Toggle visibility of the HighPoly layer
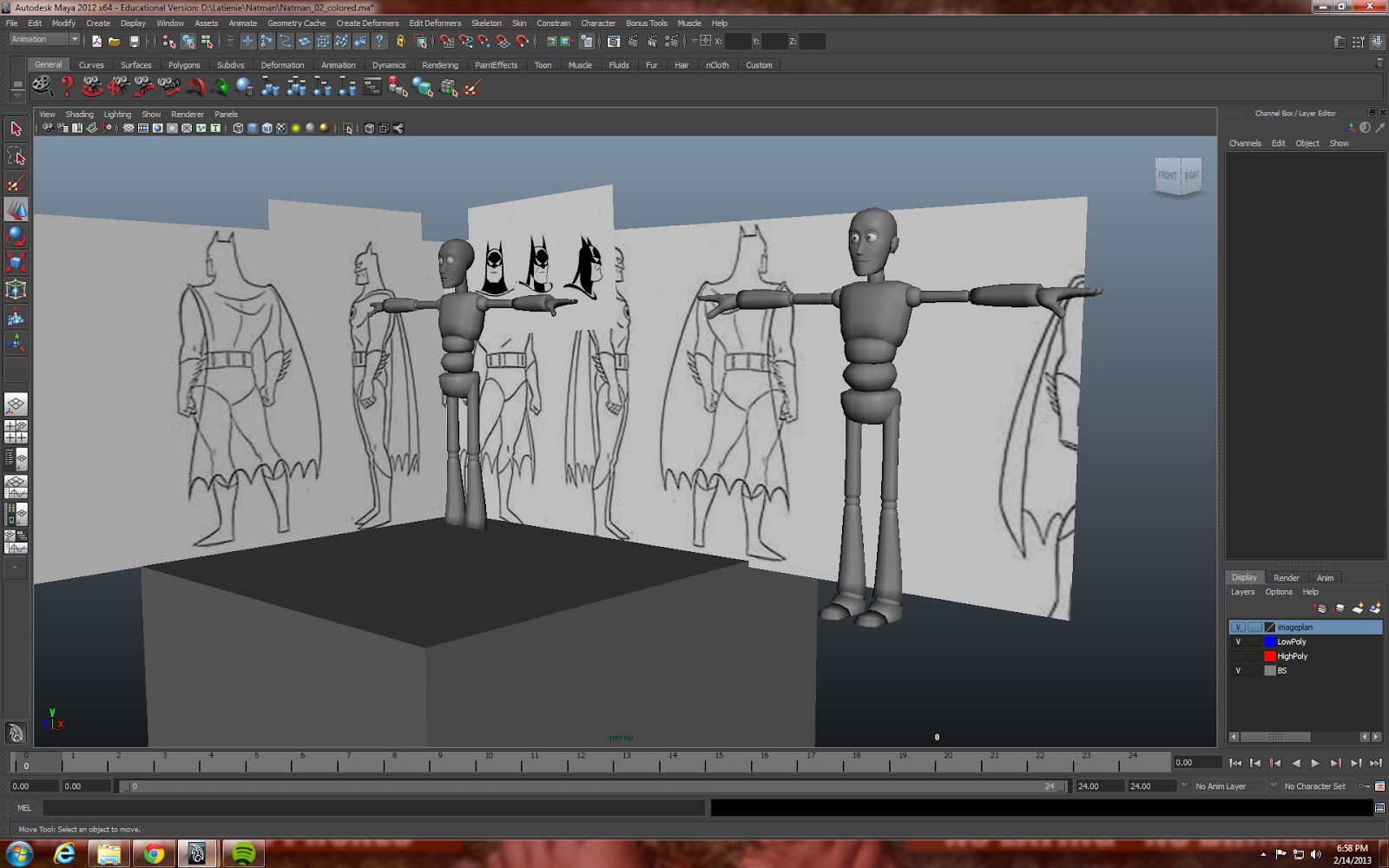 pos(1238,656)
